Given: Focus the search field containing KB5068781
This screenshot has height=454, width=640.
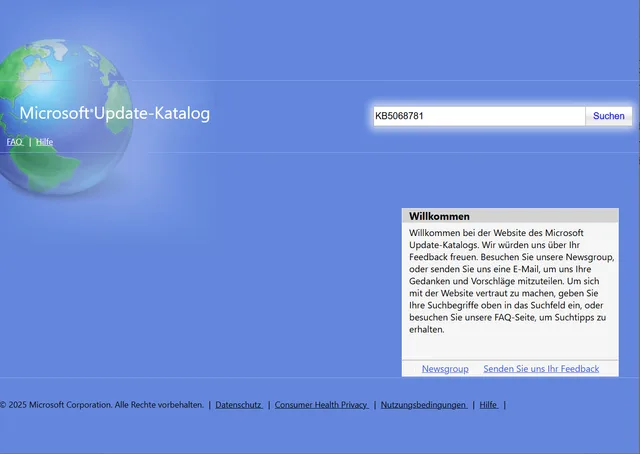Looking at the screenshot, I should tap(479, 116).
